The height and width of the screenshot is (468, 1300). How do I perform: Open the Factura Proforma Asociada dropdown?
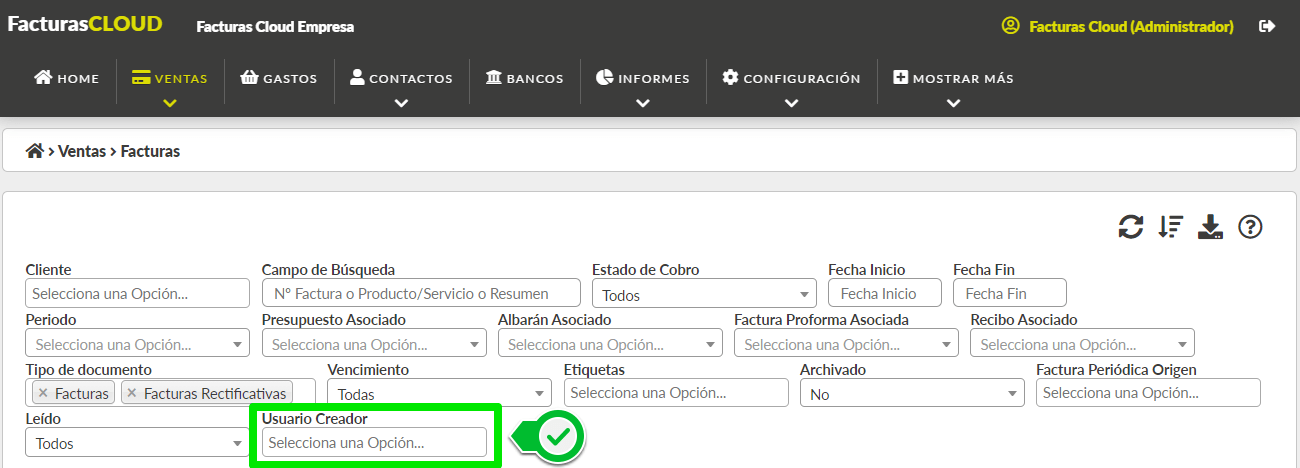tap(846, 343)
